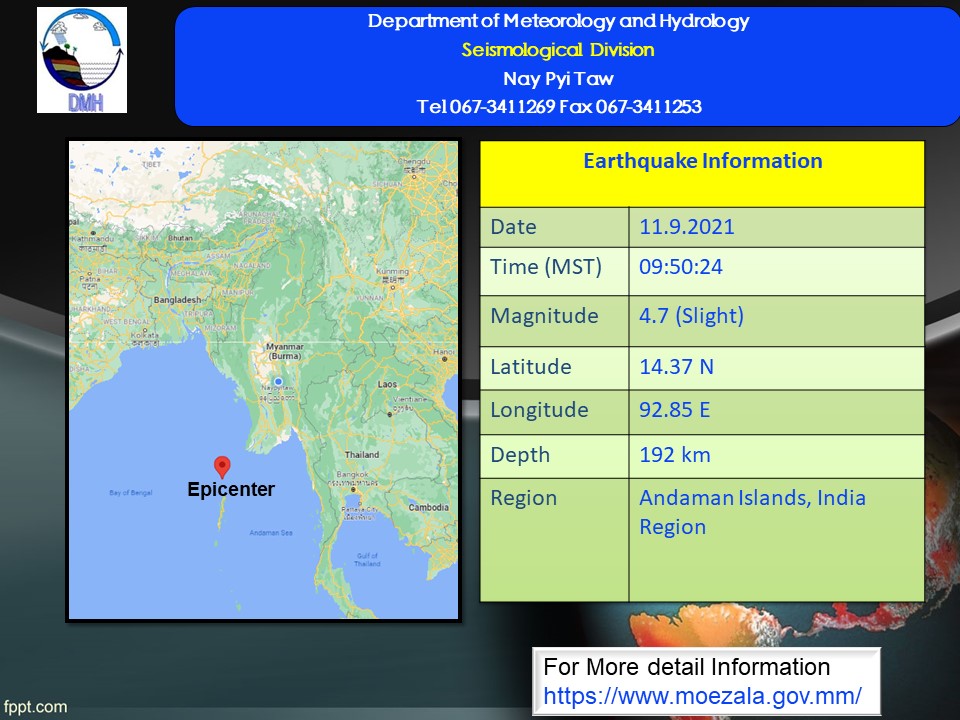Select the longitude value '92.85 E'
The image size is (960, 720).
click(675, 410)
